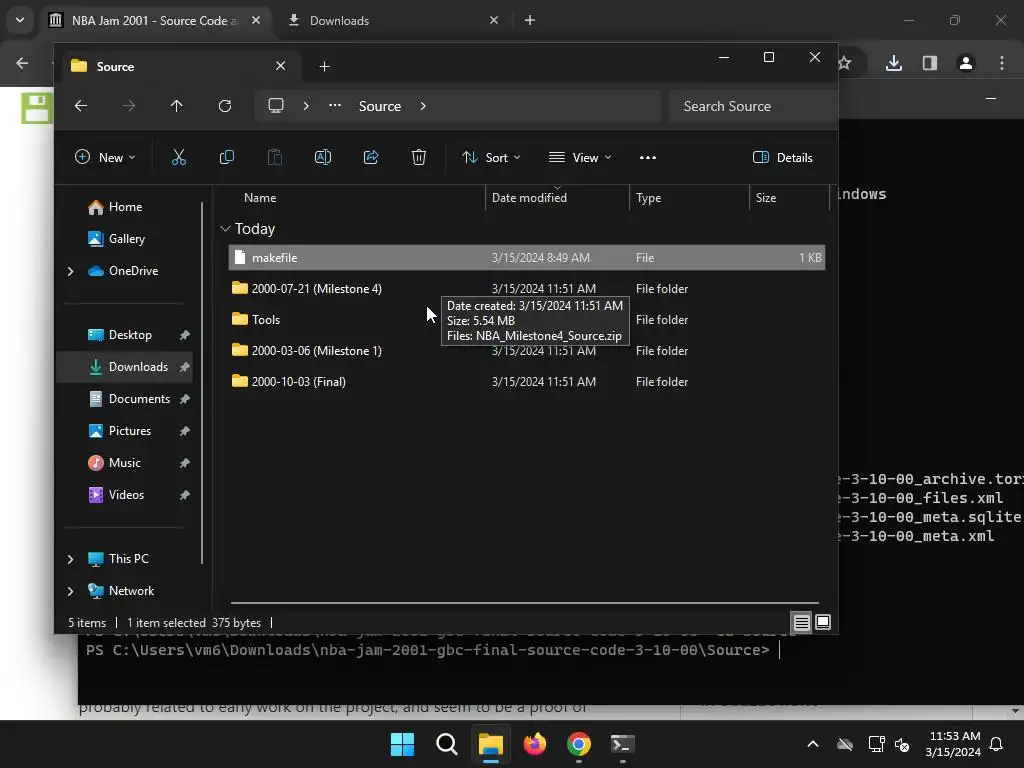This screenshot has width=1024, height=768.
Task: Open a new File Explorer tab
Action: (x=325, y=67)
